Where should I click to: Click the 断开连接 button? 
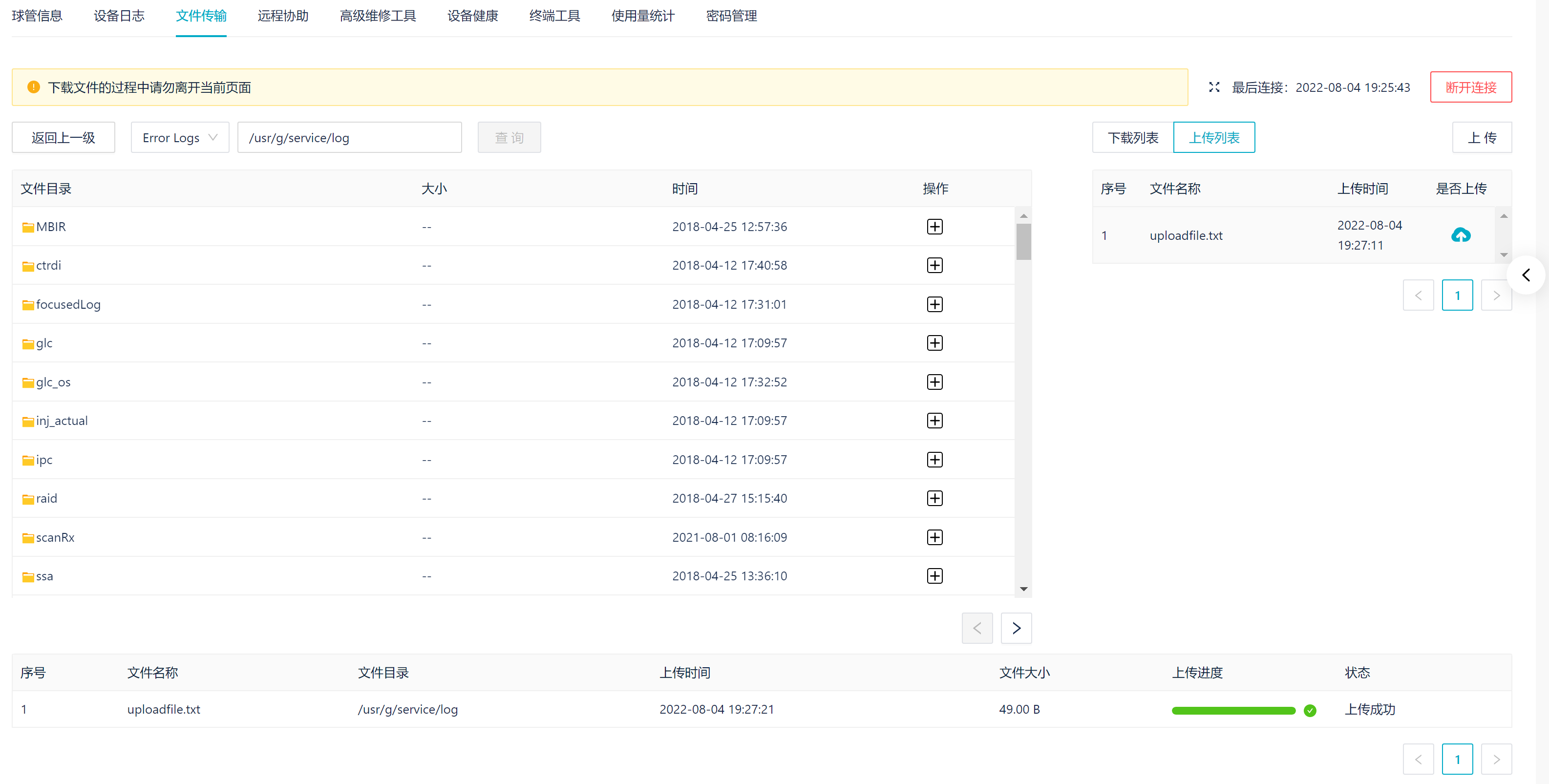coord(1470,86)
